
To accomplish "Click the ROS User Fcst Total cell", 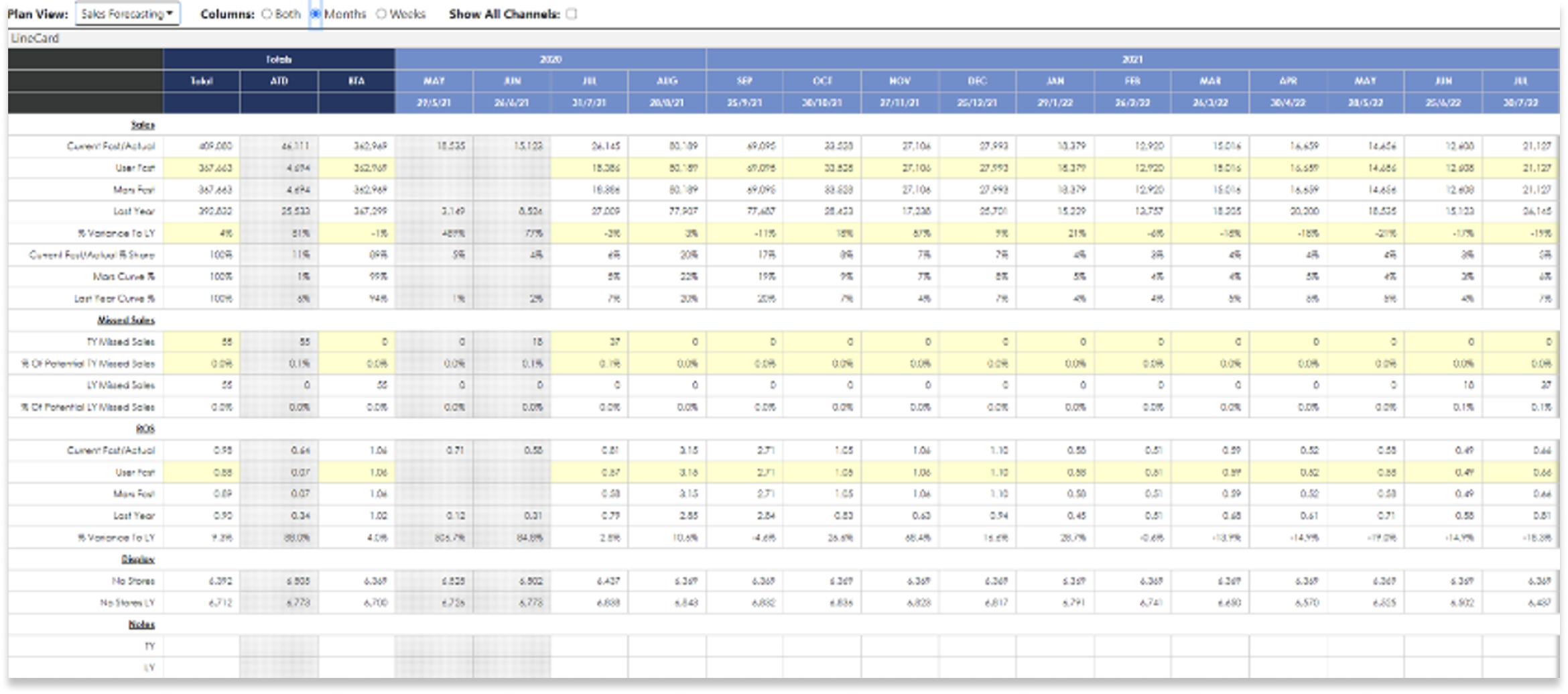I will pyautogui.click(x=202, y=472).
